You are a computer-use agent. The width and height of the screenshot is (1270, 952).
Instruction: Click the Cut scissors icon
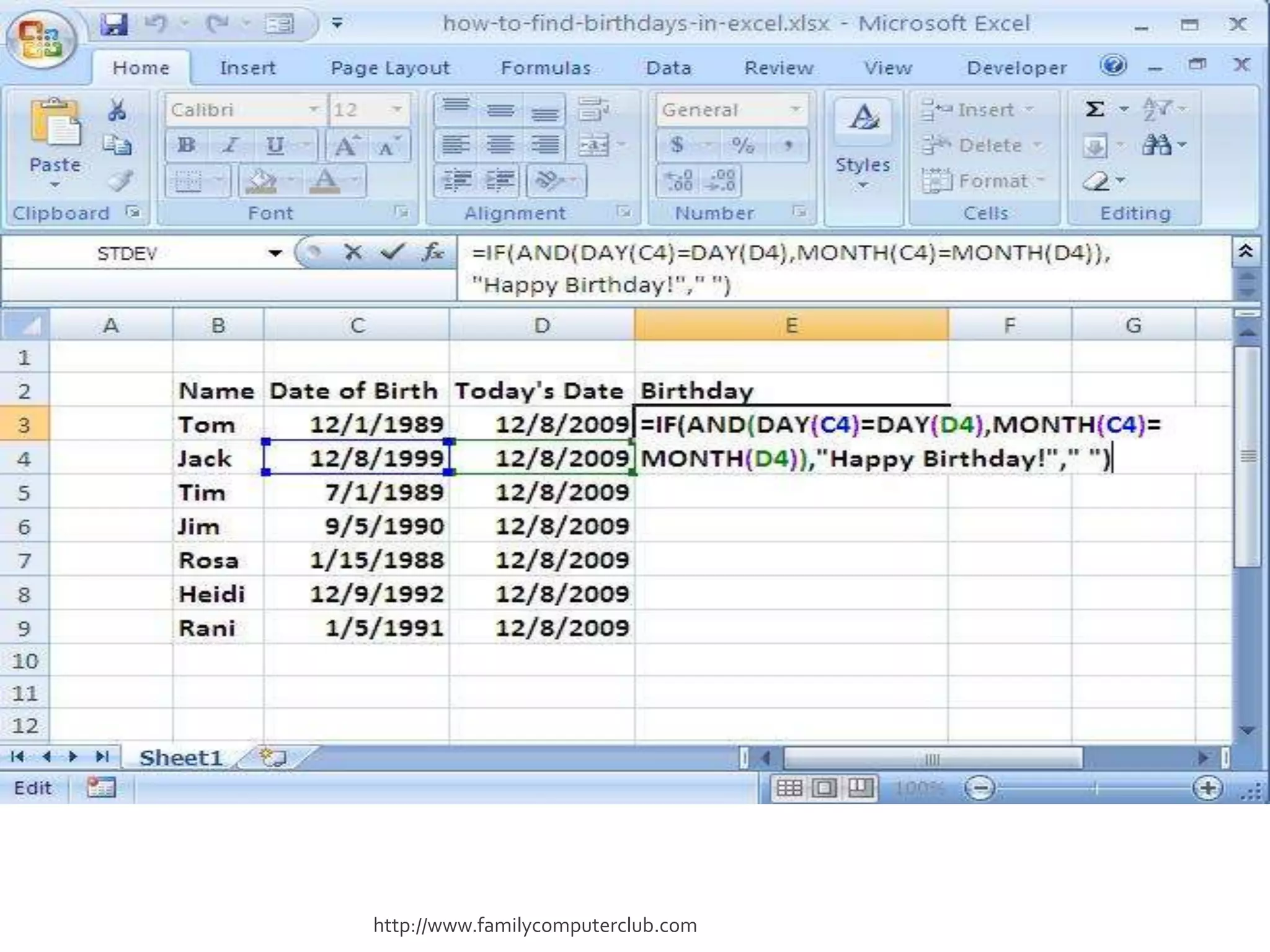point(117,110)
